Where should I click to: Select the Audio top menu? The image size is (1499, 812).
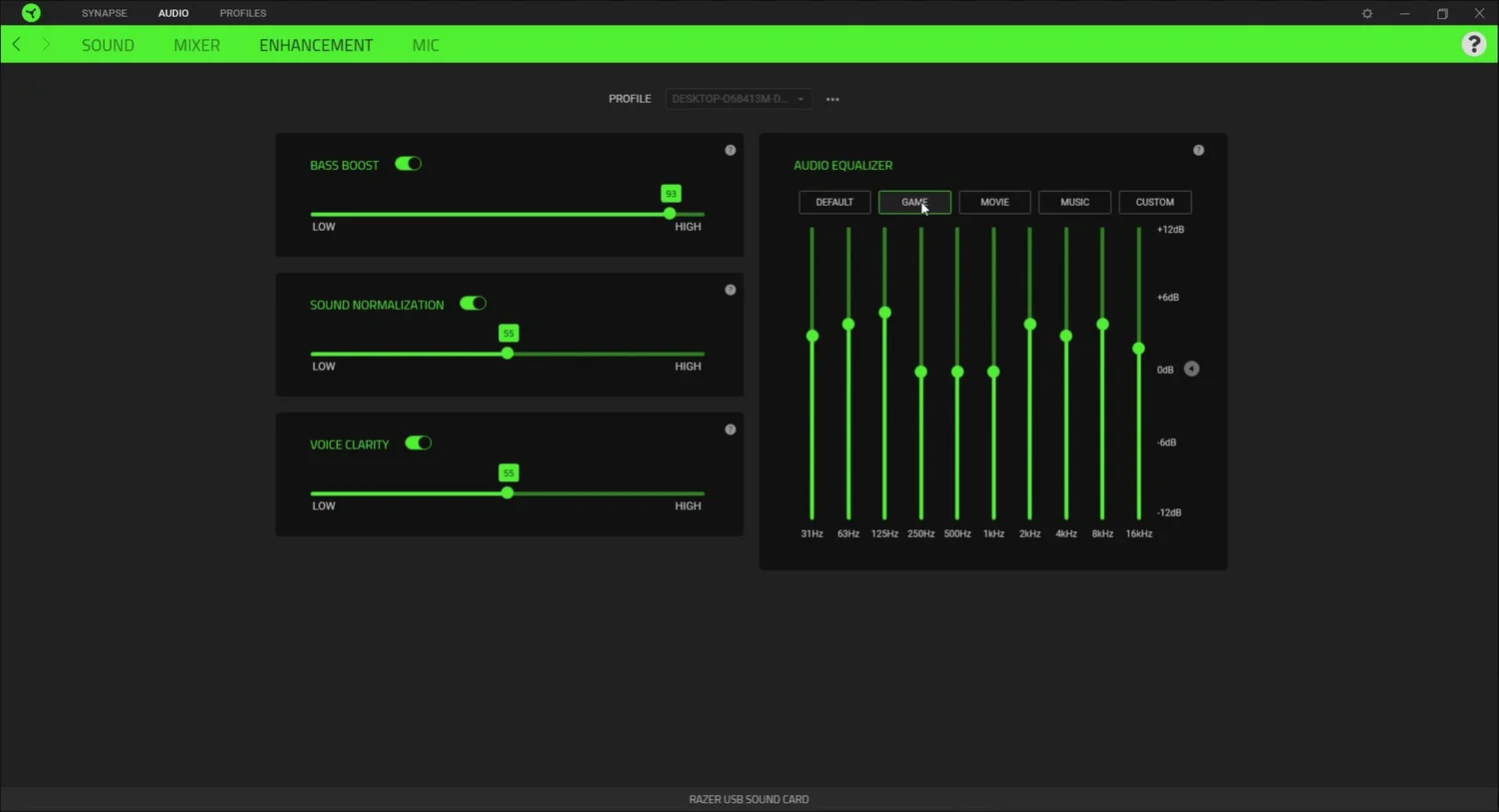pos(173,13)
